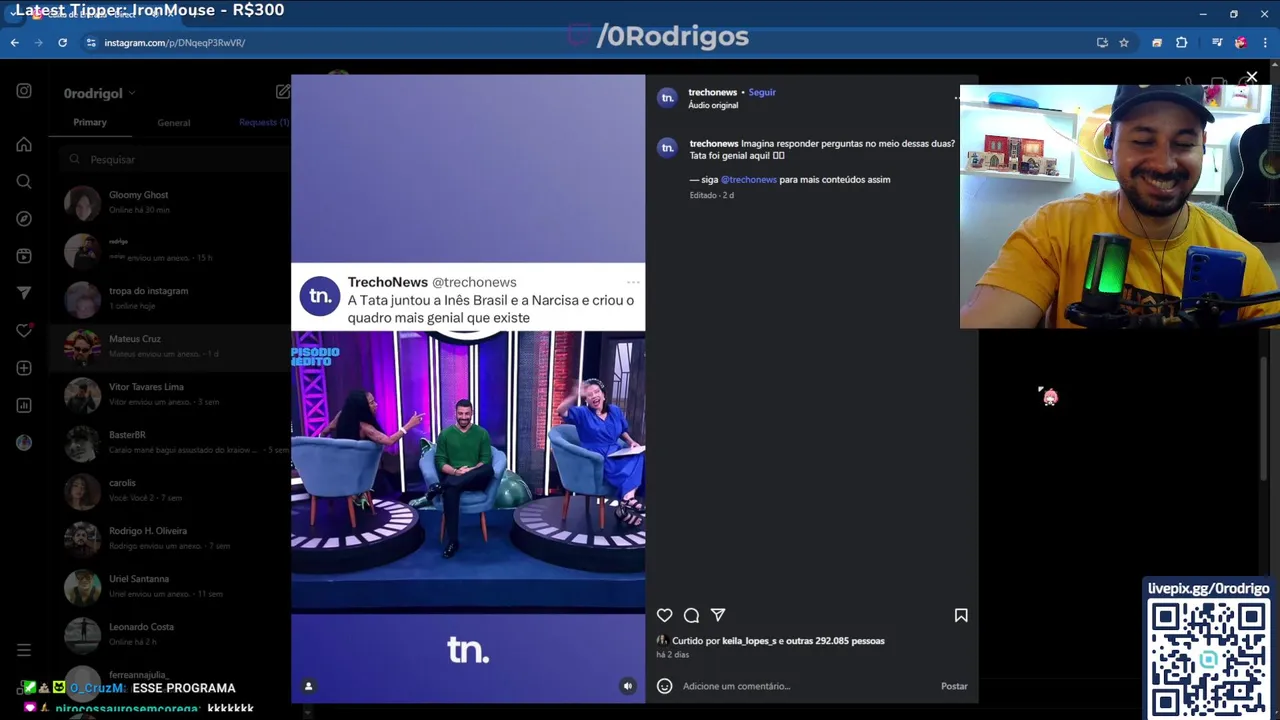Viewport: 1280px width, 720px height.
Task: Expand the 0rodrigol account switcher
Action: click(x=99, y=93)
